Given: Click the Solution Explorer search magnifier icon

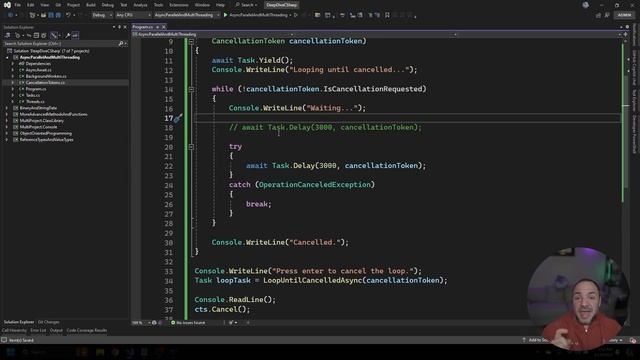Looking at the screenshot, I should tap(120, 43).
